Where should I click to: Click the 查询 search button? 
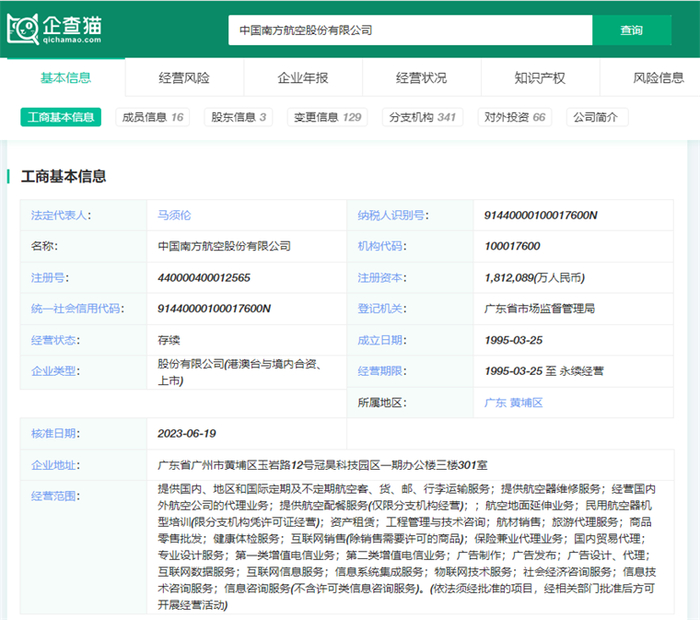pos(631,30)
